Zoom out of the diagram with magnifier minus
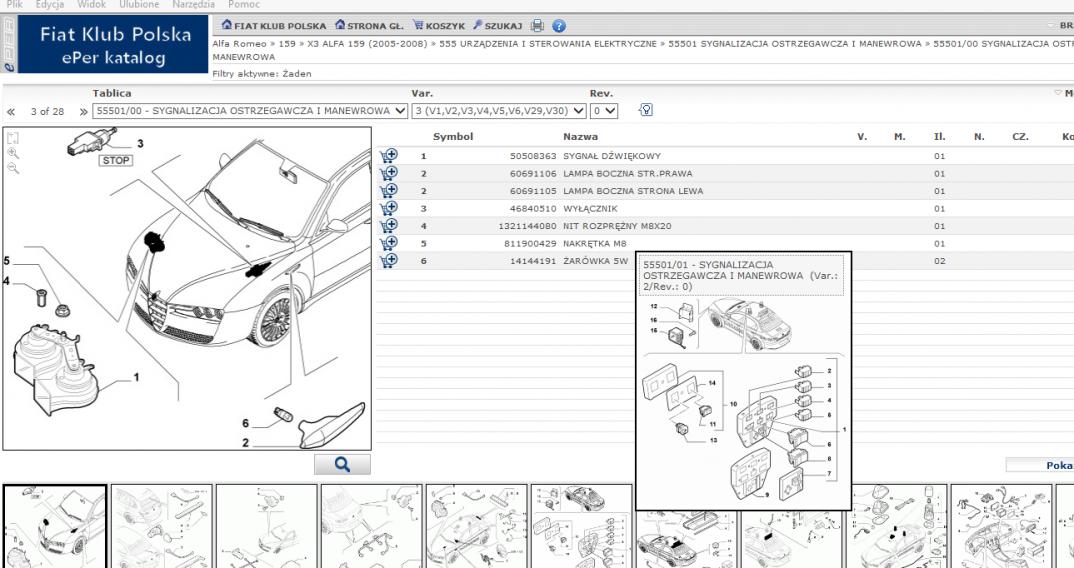 point(12,168)
